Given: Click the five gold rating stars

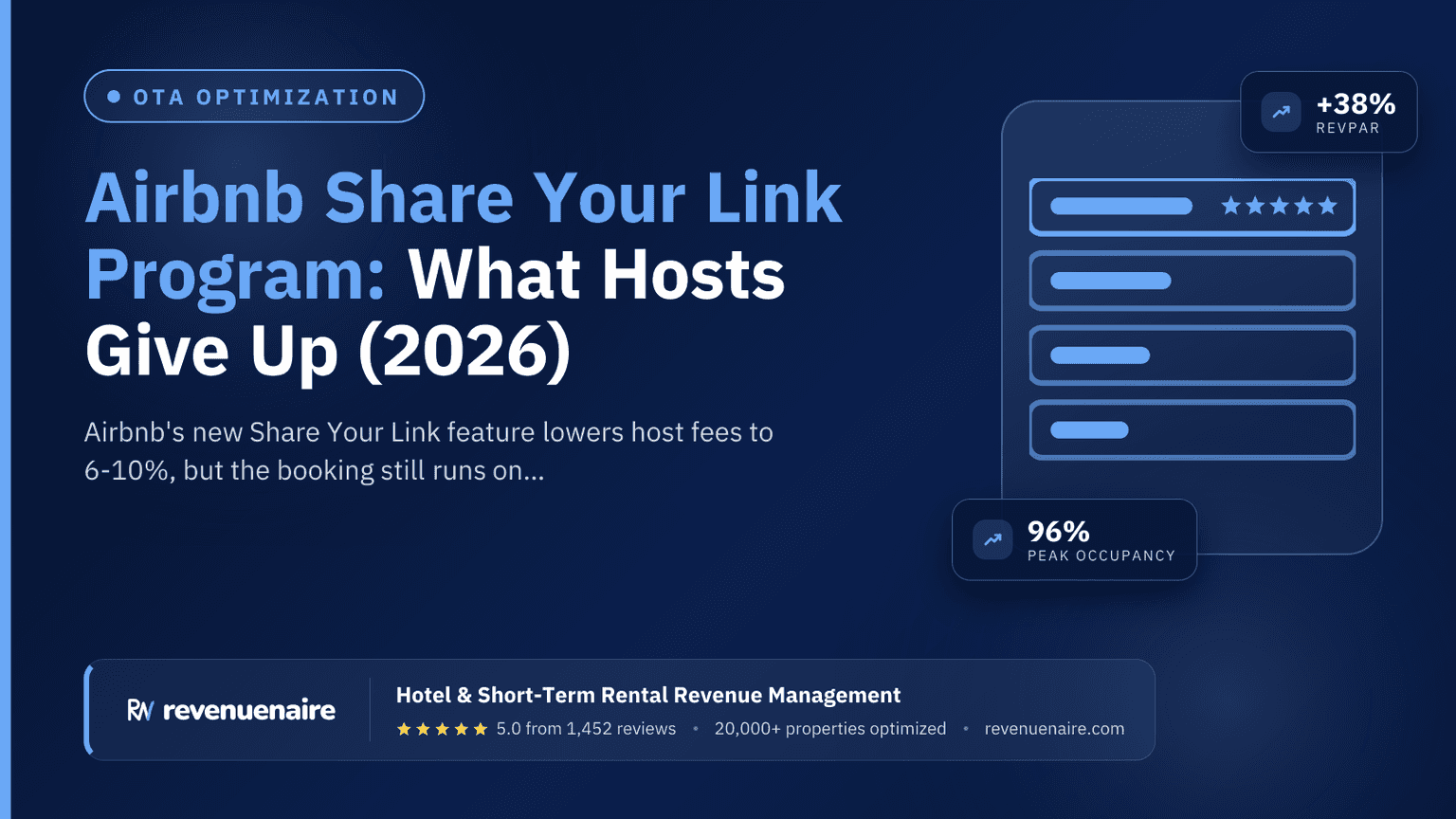Looking at the screenshot, I should click(x=442, y=729).
